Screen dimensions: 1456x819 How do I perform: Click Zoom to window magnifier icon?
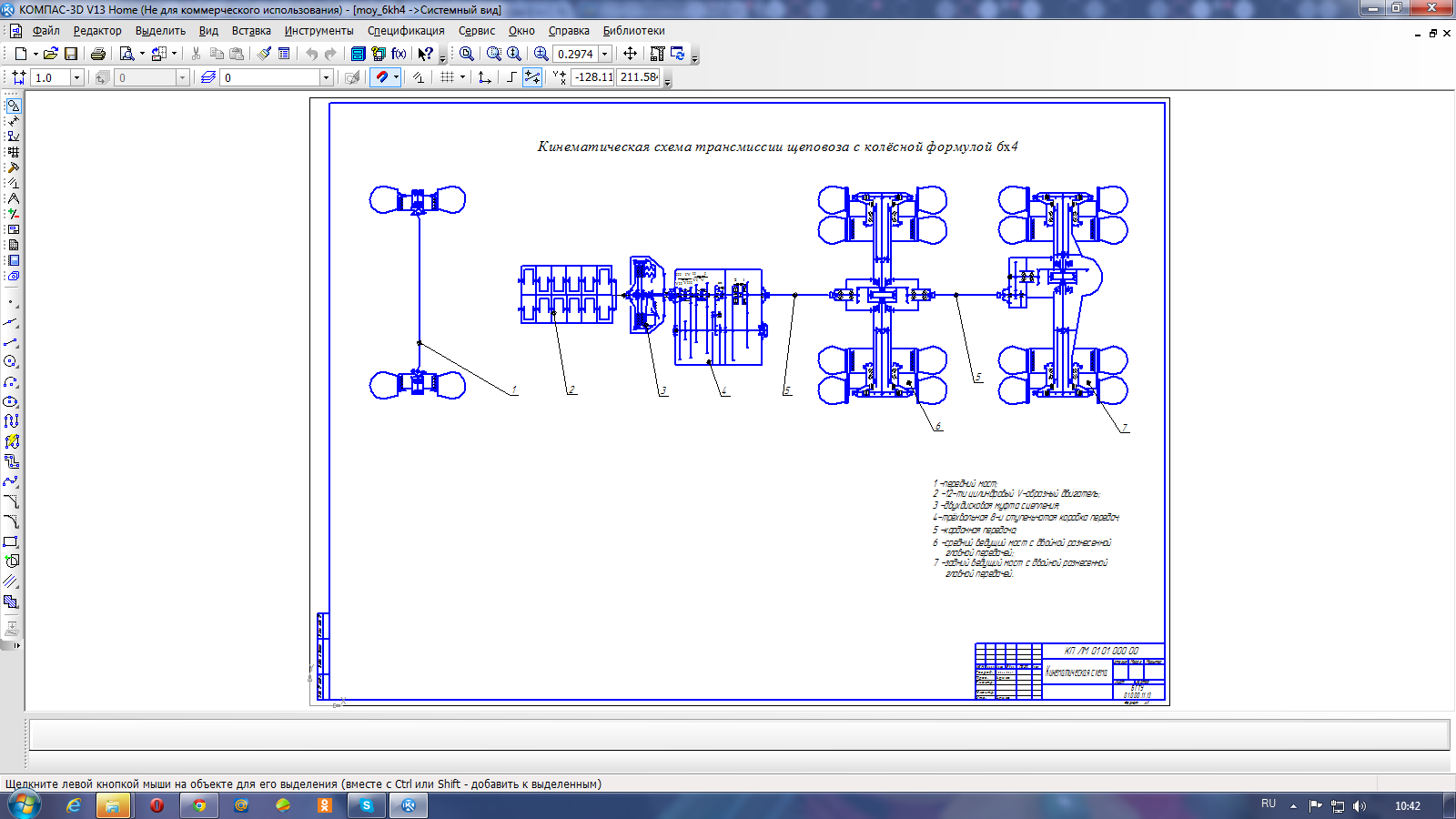click(x=494, y=54)
